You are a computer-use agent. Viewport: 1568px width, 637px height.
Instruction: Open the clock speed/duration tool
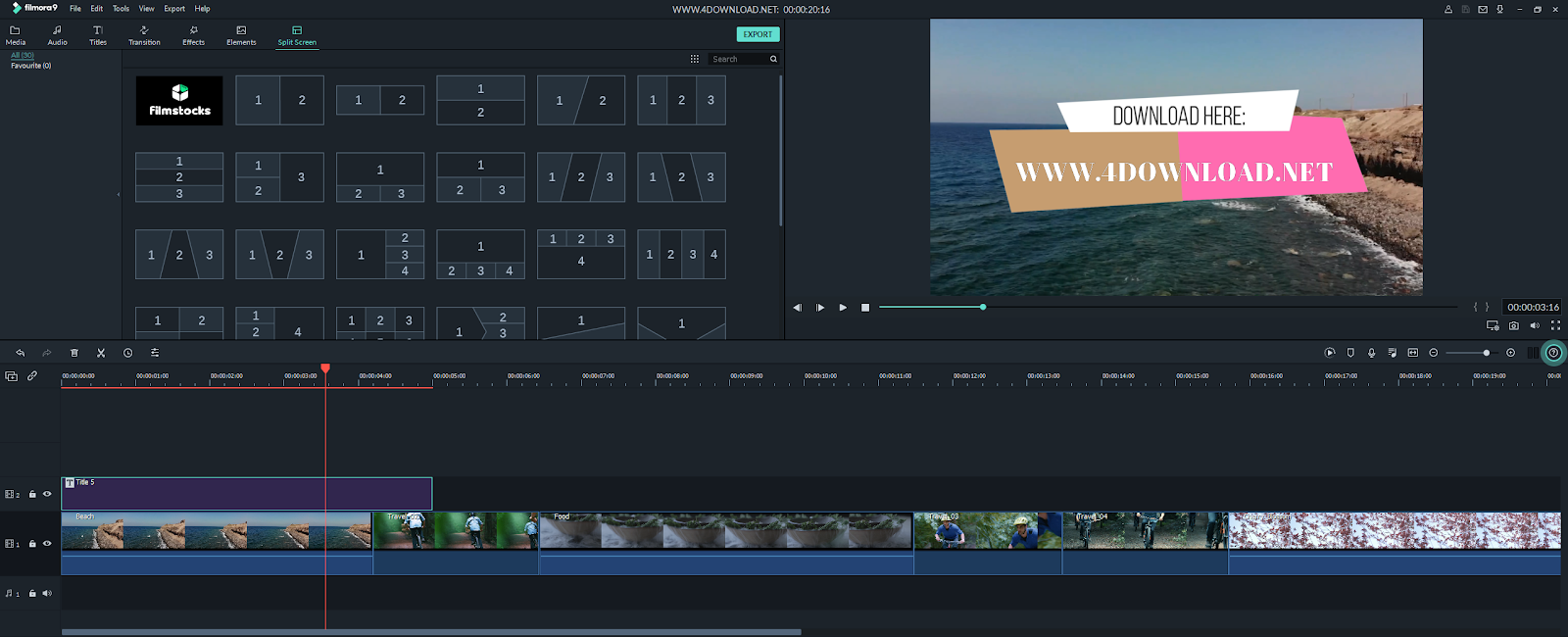127,353
